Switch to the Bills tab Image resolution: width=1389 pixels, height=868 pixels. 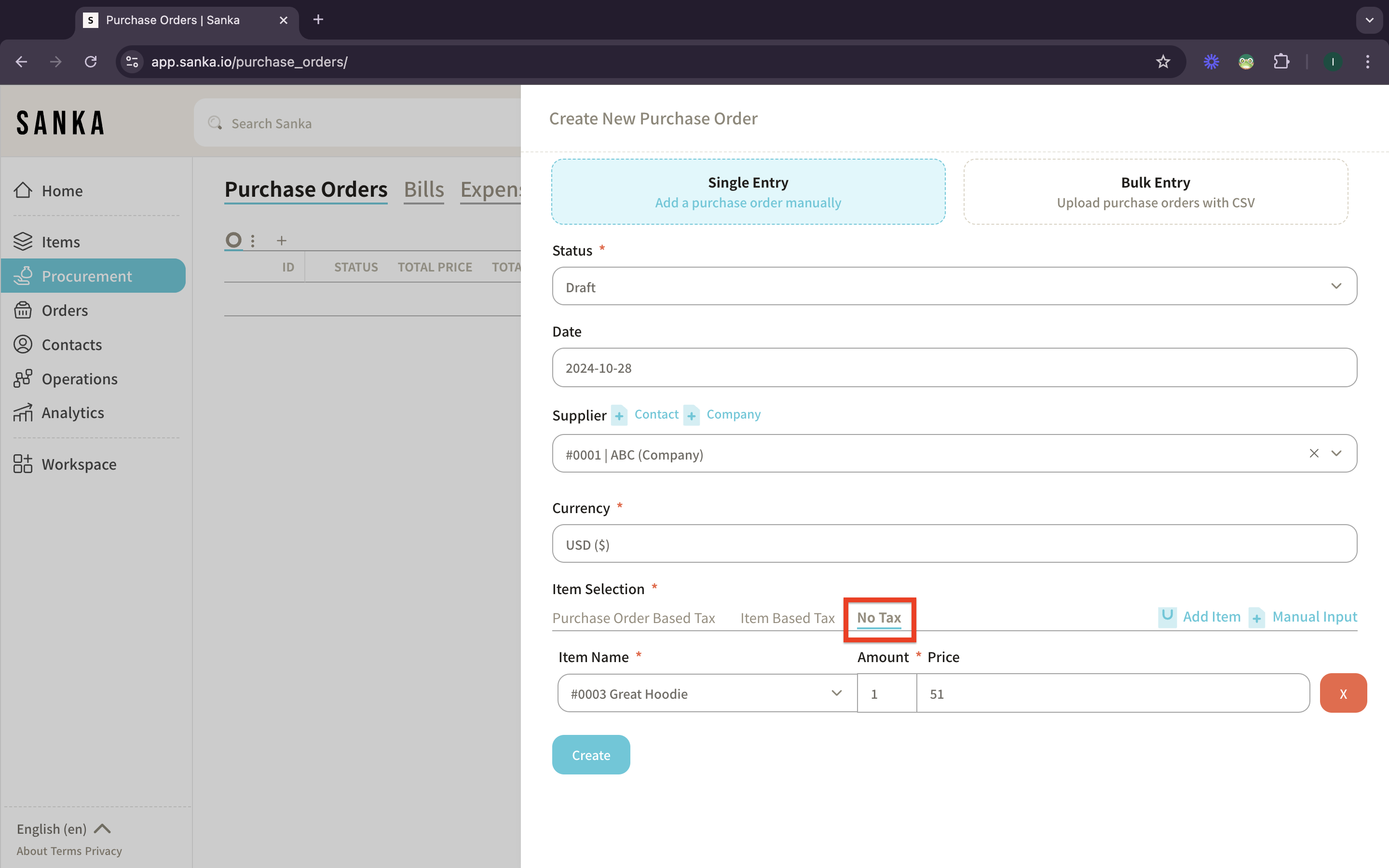423,190
